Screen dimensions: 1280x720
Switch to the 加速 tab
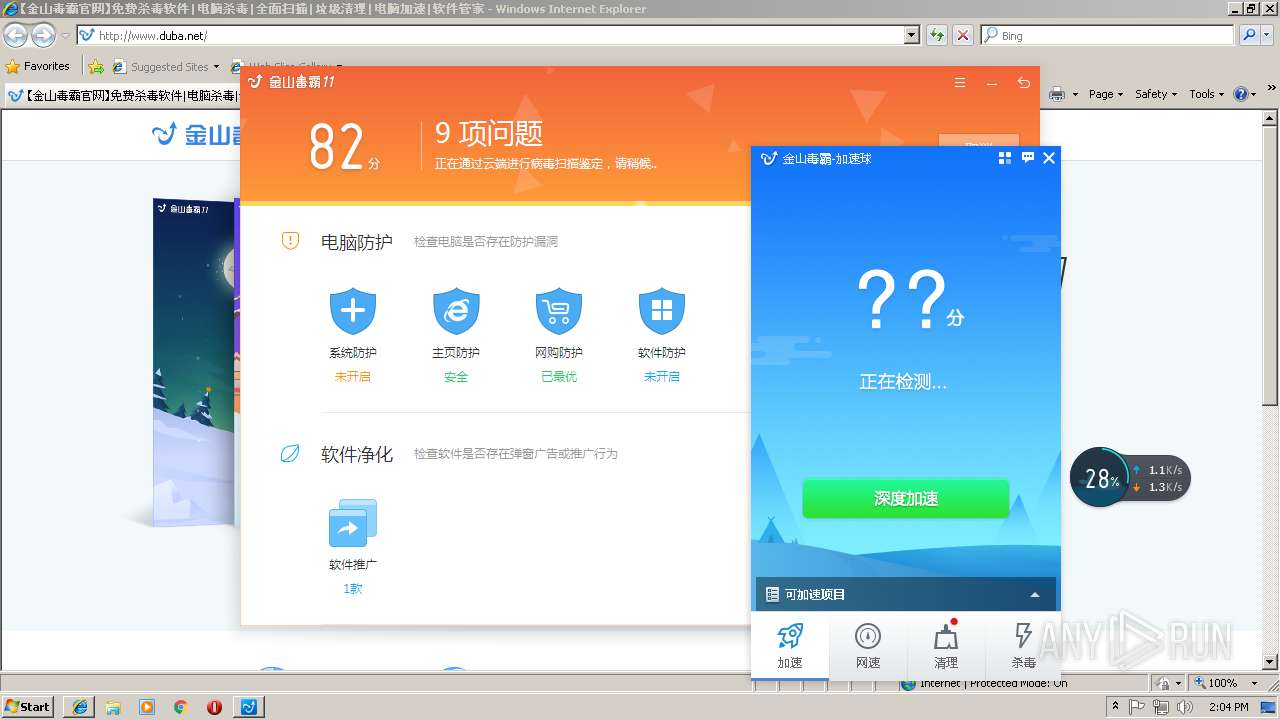(790, 646)
